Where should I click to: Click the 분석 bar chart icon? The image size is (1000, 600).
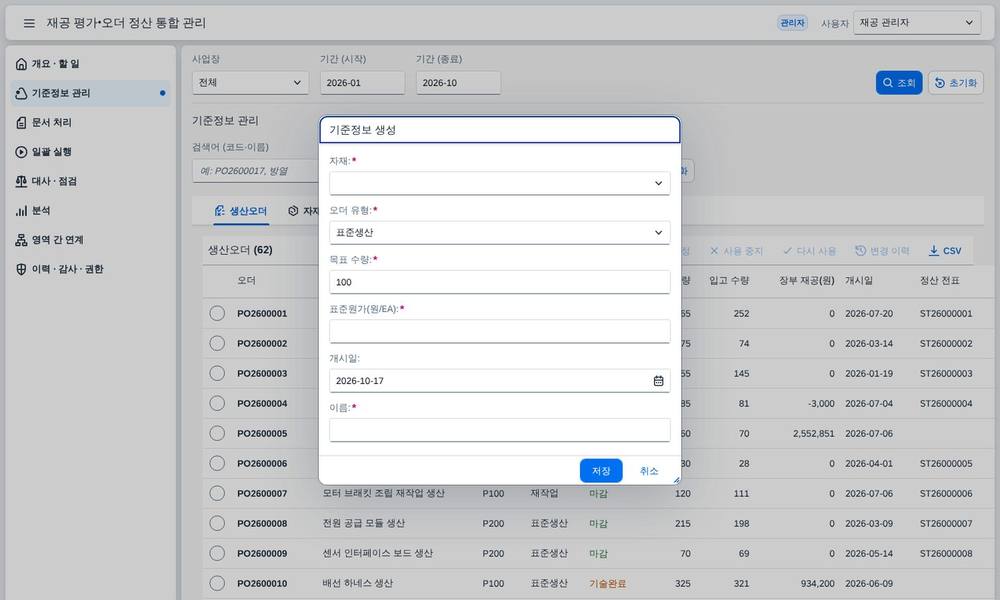21,210
